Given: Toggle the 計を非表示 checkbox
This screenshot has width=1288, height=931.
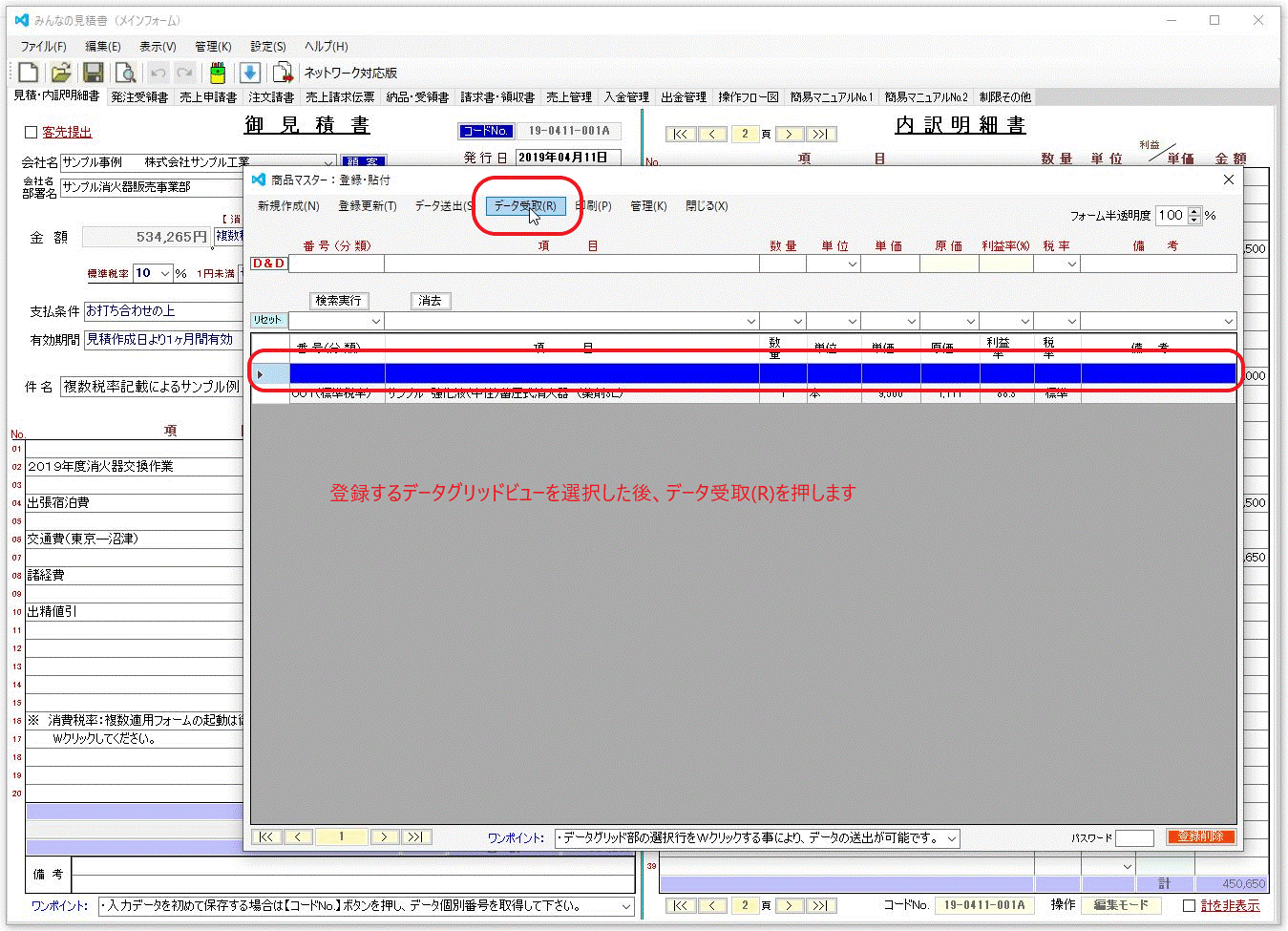Looking at the screenshot, I should pyautogui.click(x=1189, y=905).
